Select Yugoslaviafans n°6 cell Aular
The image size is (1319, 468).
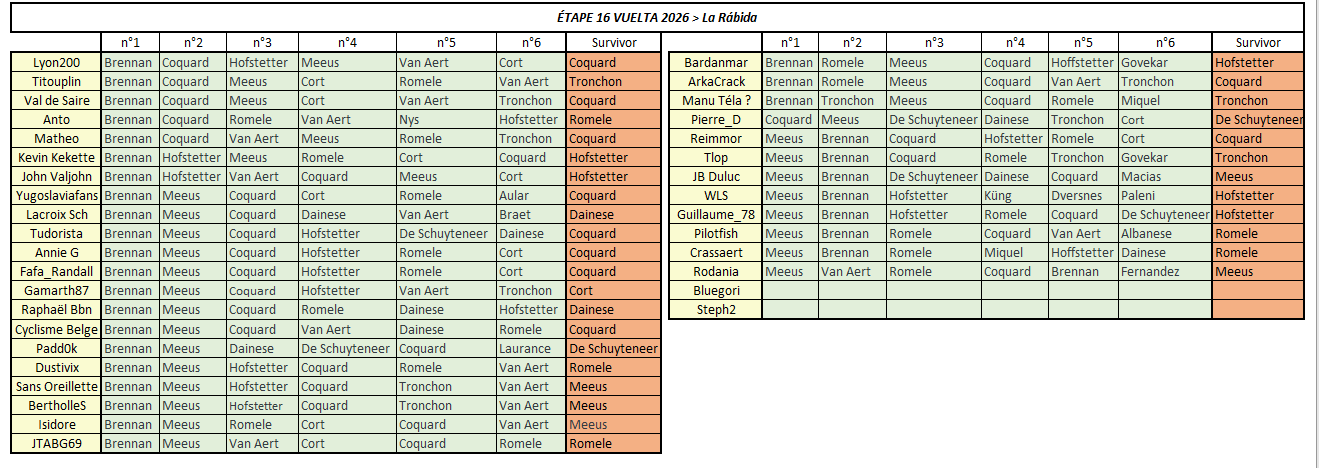(530, 196)
